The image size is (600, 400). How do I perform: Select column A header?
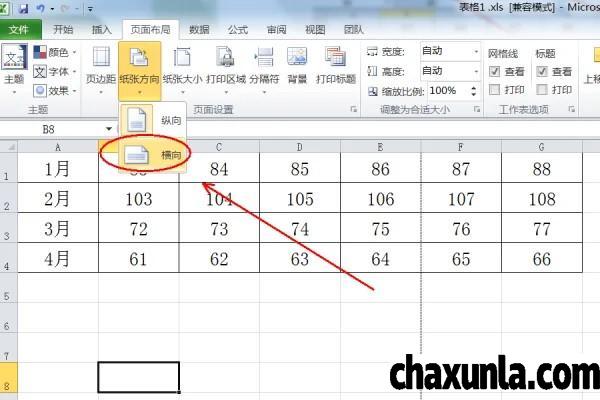pos(58,147)
